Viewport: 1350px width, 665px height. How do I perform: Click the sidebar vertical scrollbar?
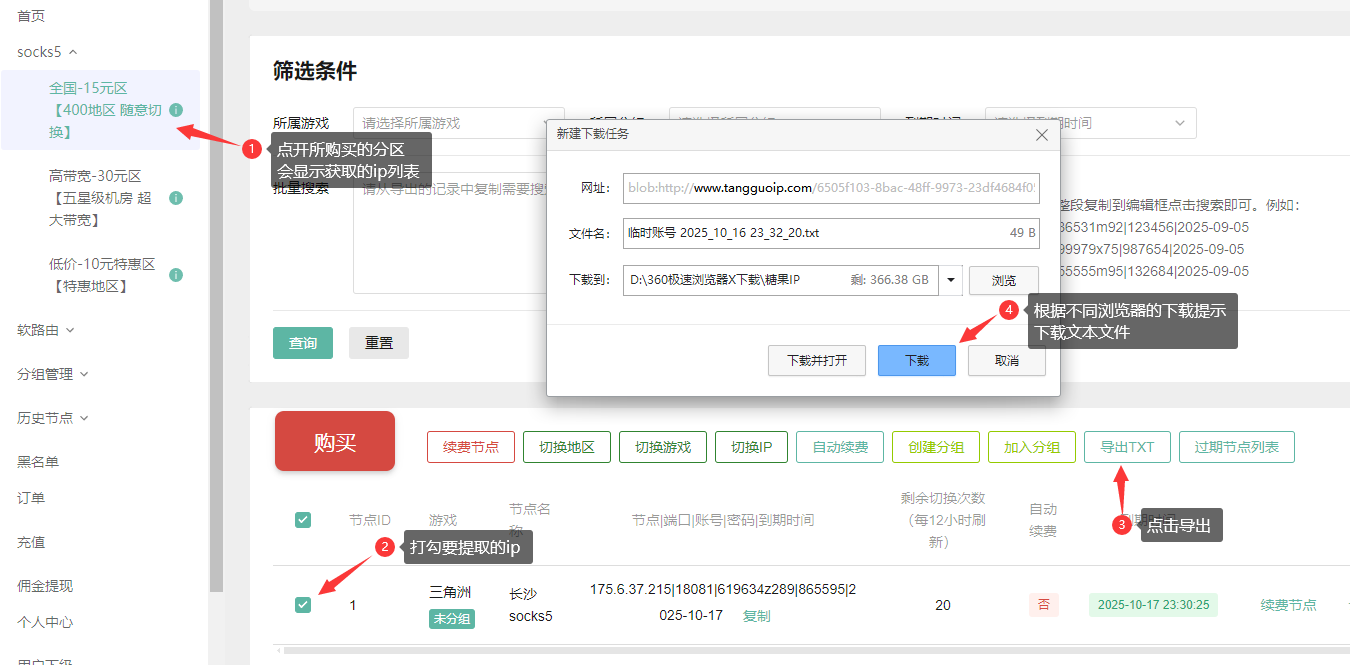pos(215,300)
